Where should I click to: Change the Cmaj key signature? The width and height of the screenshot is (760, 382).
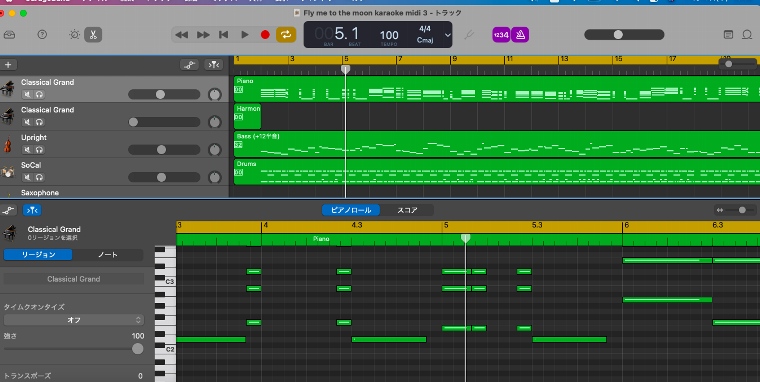tap(425, 40)
